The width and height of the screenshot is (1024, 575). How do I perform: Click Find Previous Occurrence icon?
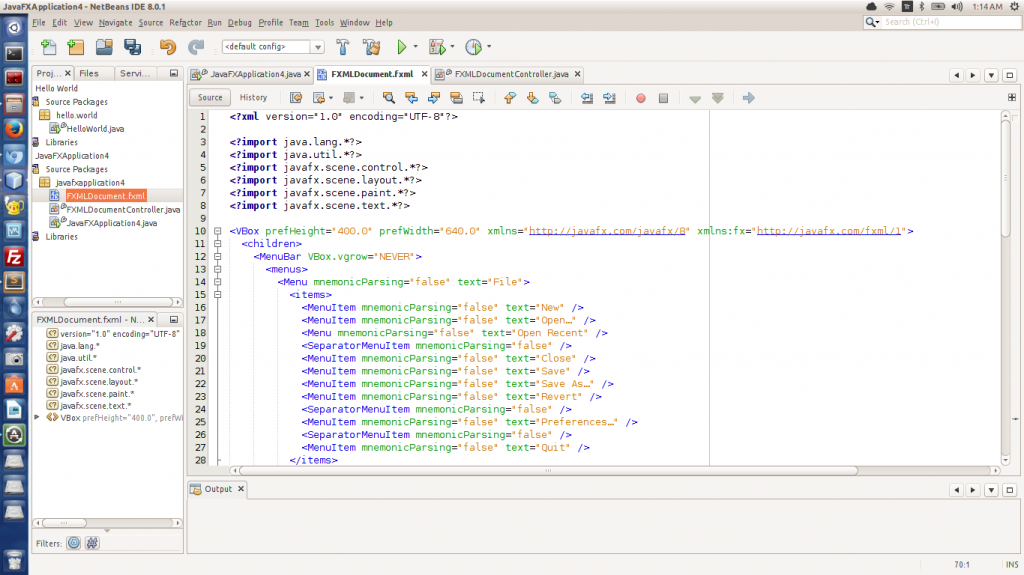point(411,98)
